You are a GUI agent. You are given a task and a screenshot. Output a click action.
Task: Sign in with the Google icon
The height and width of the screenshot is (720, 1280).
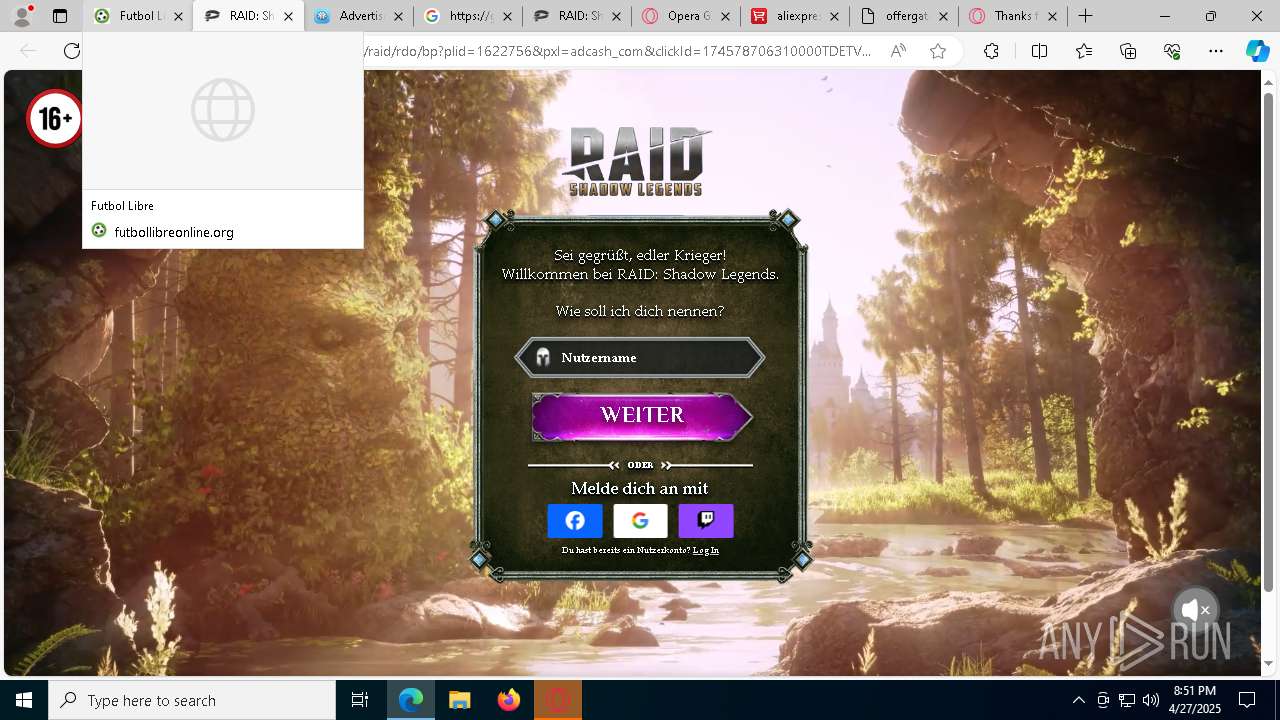(x=640, y=521)
